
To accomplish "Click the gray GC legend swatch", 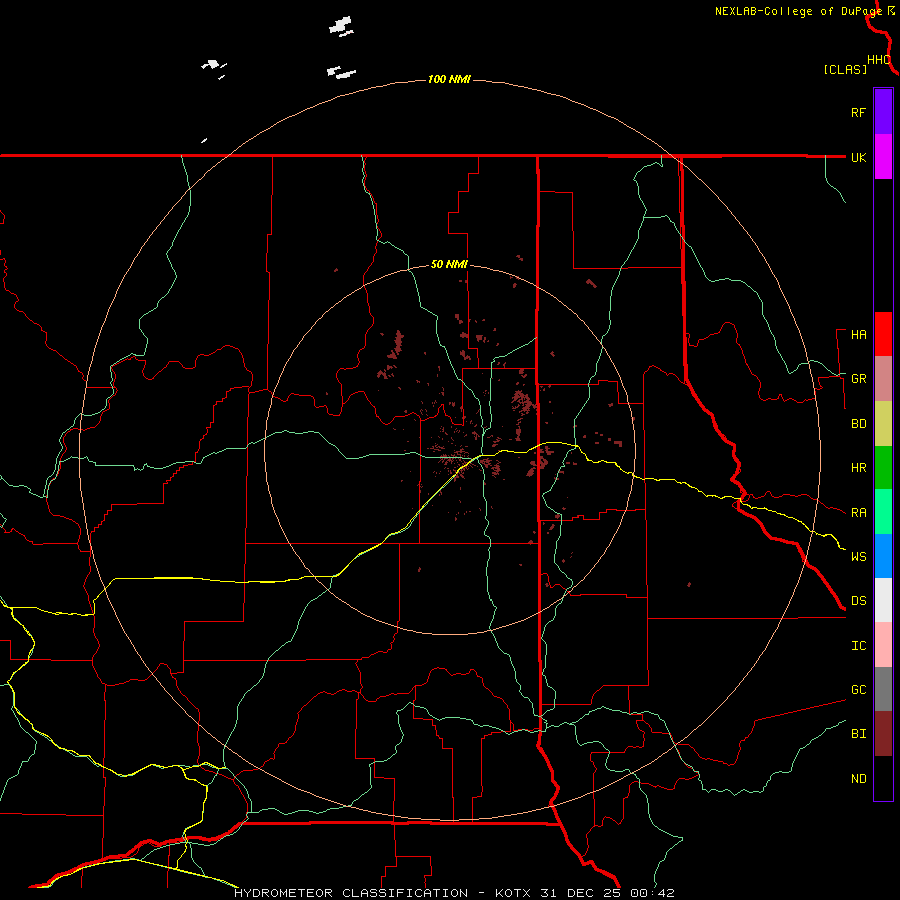I will point(883,689).
